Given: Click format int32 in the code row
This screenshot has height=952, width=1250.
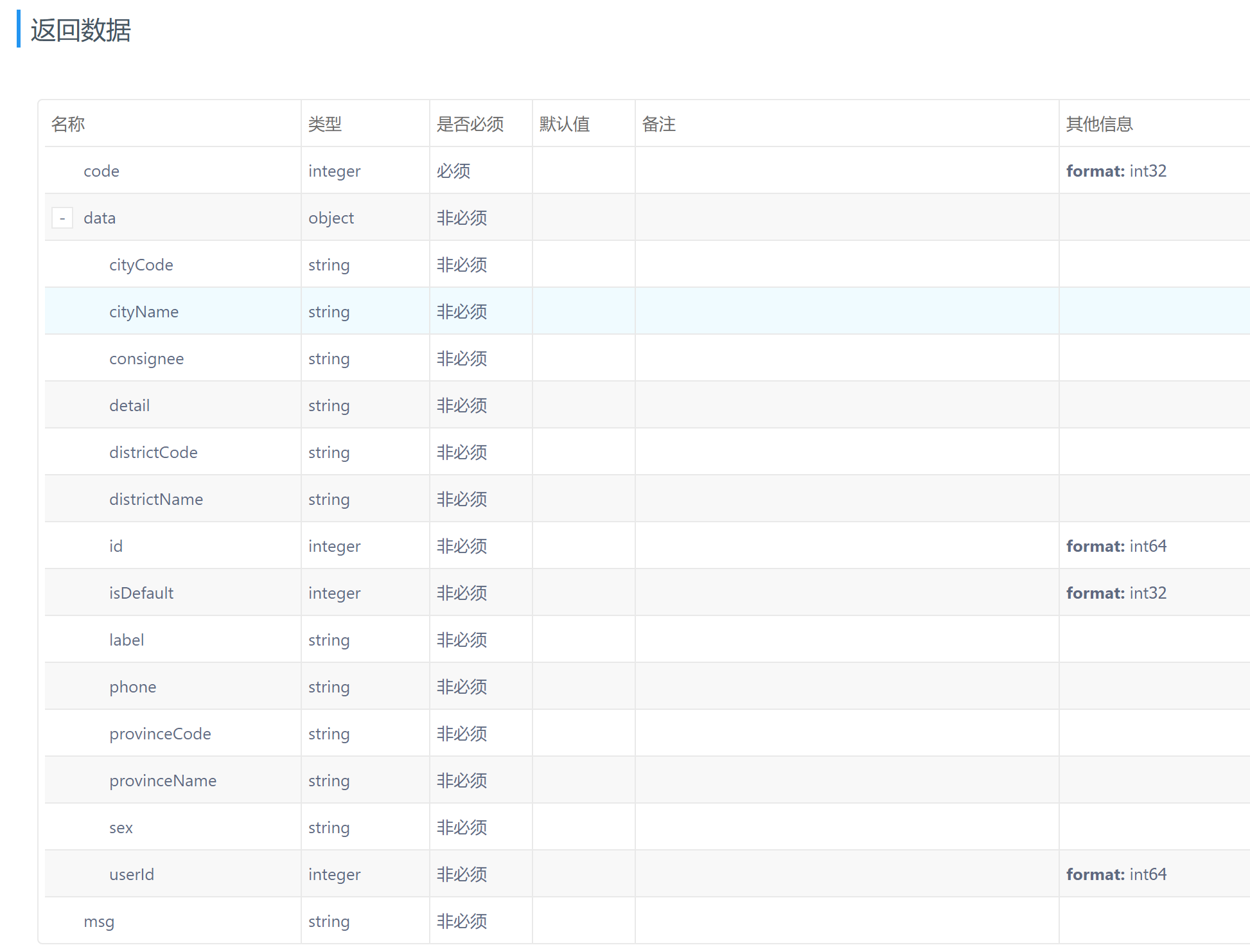Looking at the screenshot, I should pos(1116,172).
